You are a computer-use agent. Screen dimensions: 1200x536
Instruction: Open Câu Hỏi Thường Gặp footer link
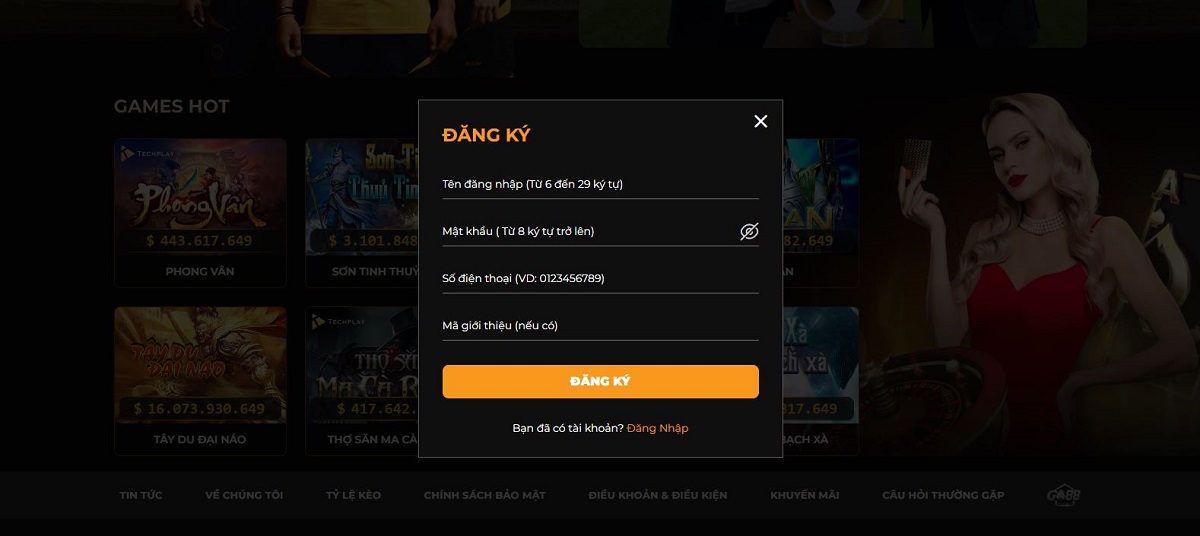pos(943,495)
